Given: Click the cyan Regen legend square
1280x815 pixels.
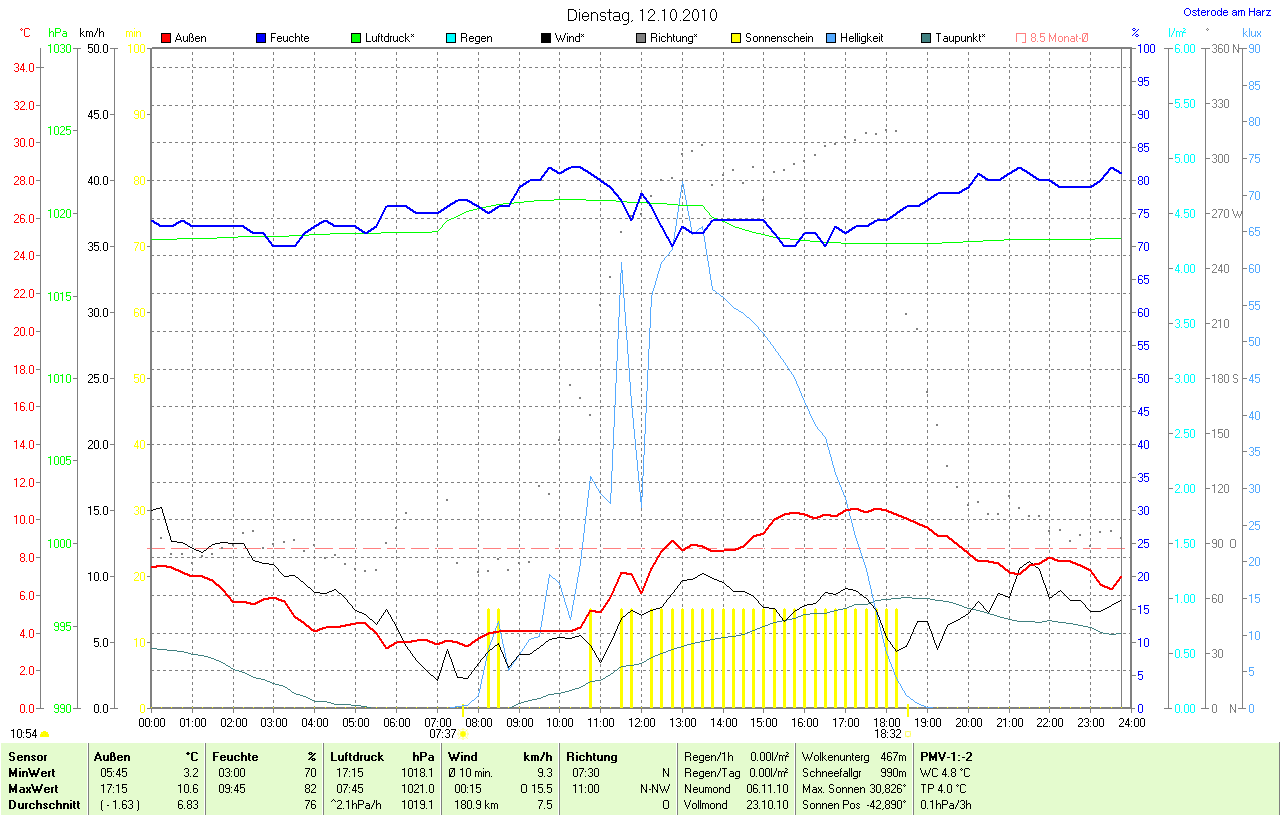Looking at the screenshot, I should coord(451,38).
